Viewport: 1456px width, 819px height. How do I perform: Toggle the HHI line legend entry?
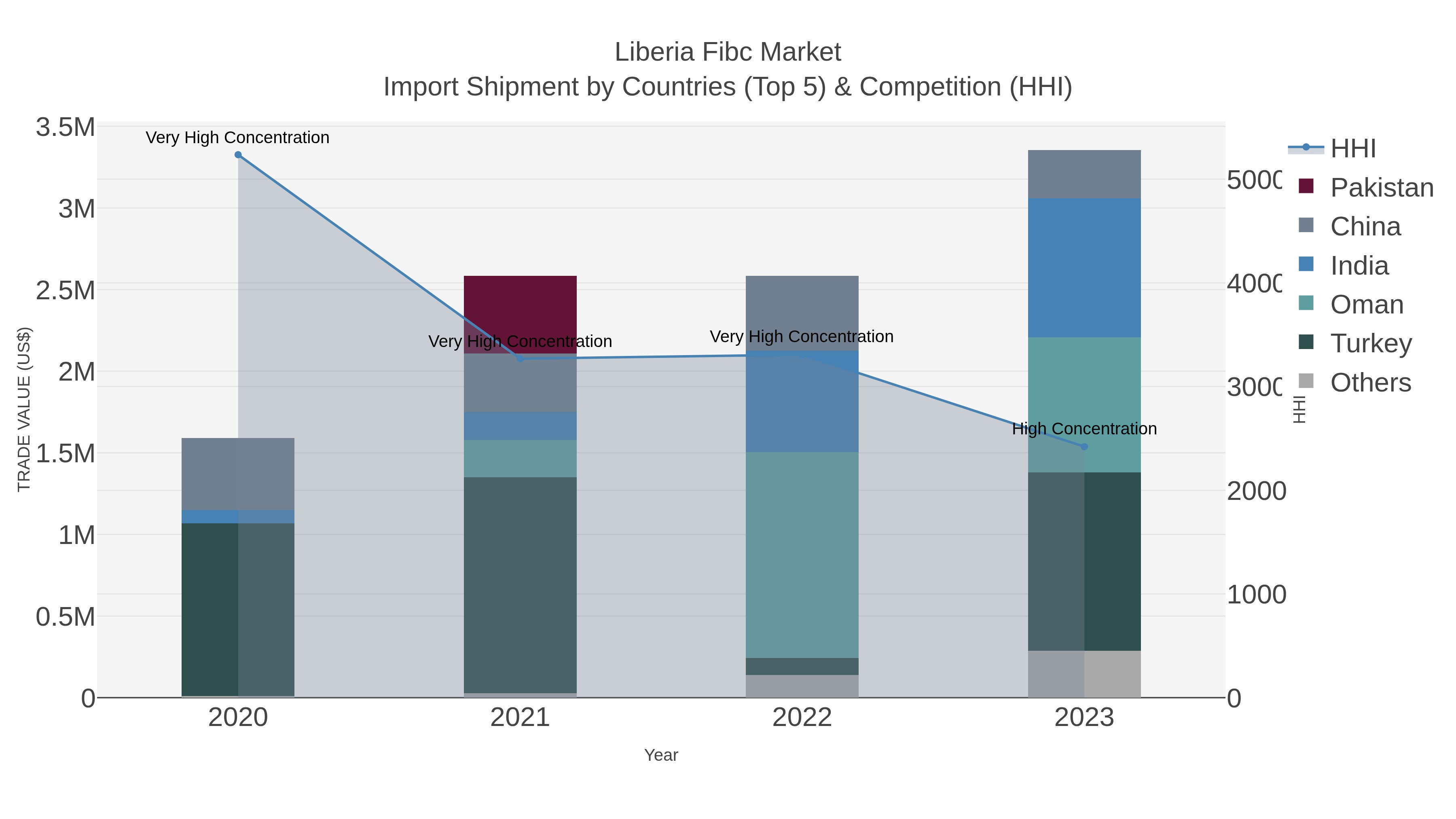[x=1332, y=148]
